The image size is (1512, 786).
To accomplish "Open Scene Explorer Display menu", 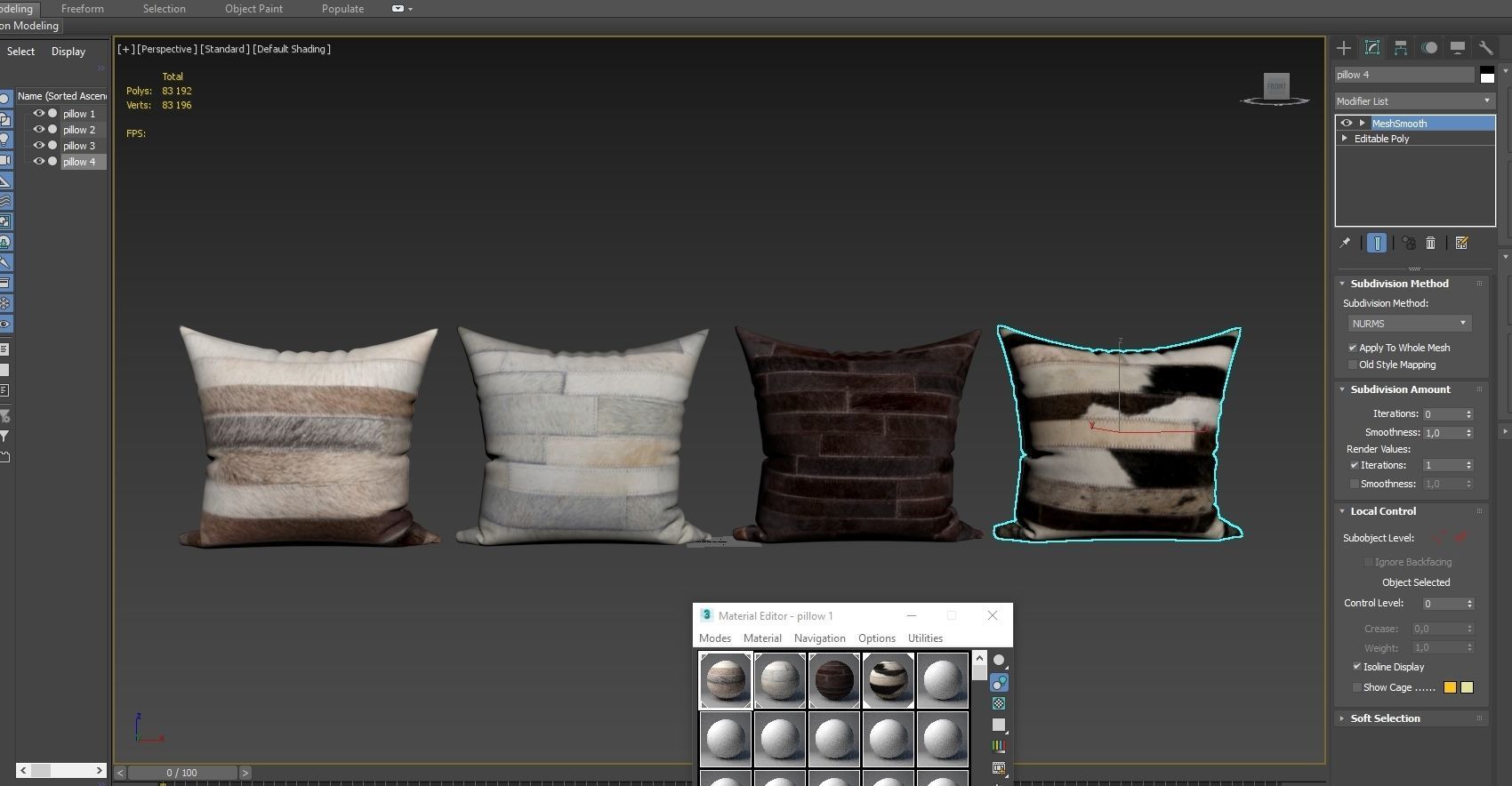I will click(x=68, y=52).
